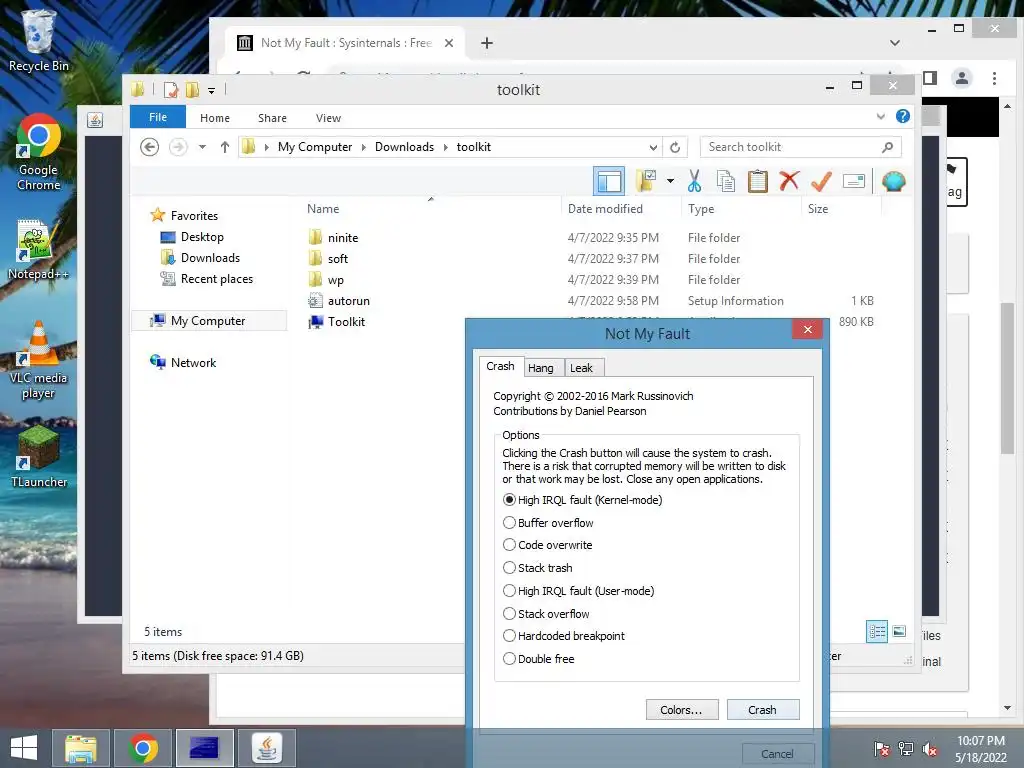This screenshot has width=1024, height=768.
Task: Click the Back navigation arrow in Explorer
Action: 150,147
